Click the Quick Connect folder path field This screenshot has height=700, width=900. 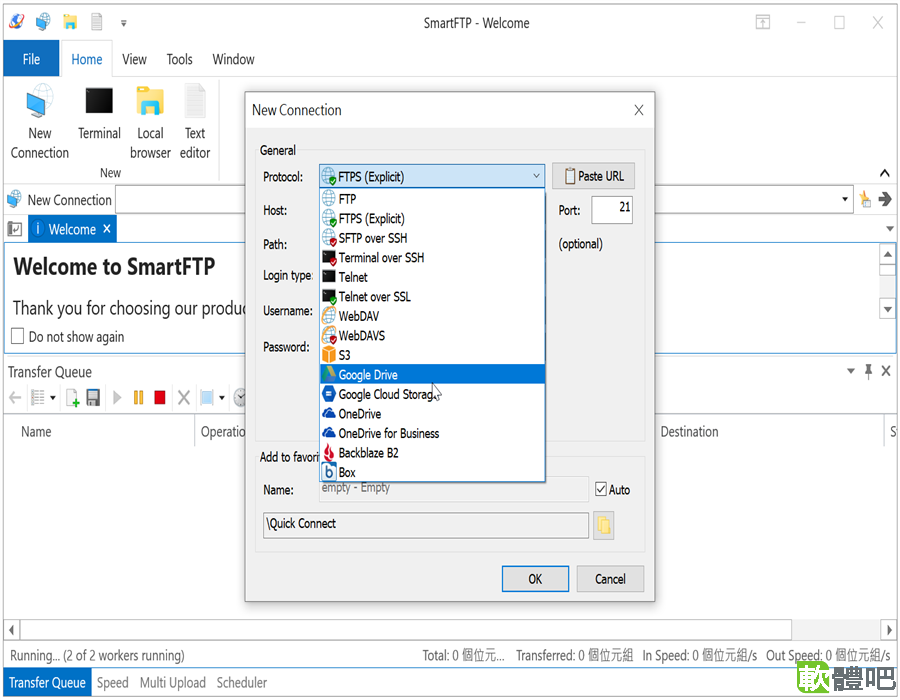[x=426, y=525]
